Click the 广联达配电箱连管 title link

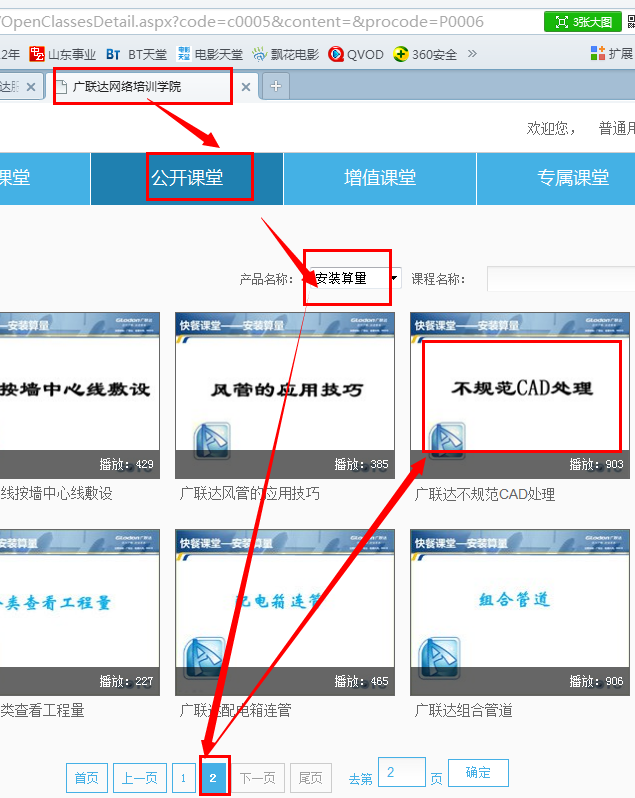point(236,710)
